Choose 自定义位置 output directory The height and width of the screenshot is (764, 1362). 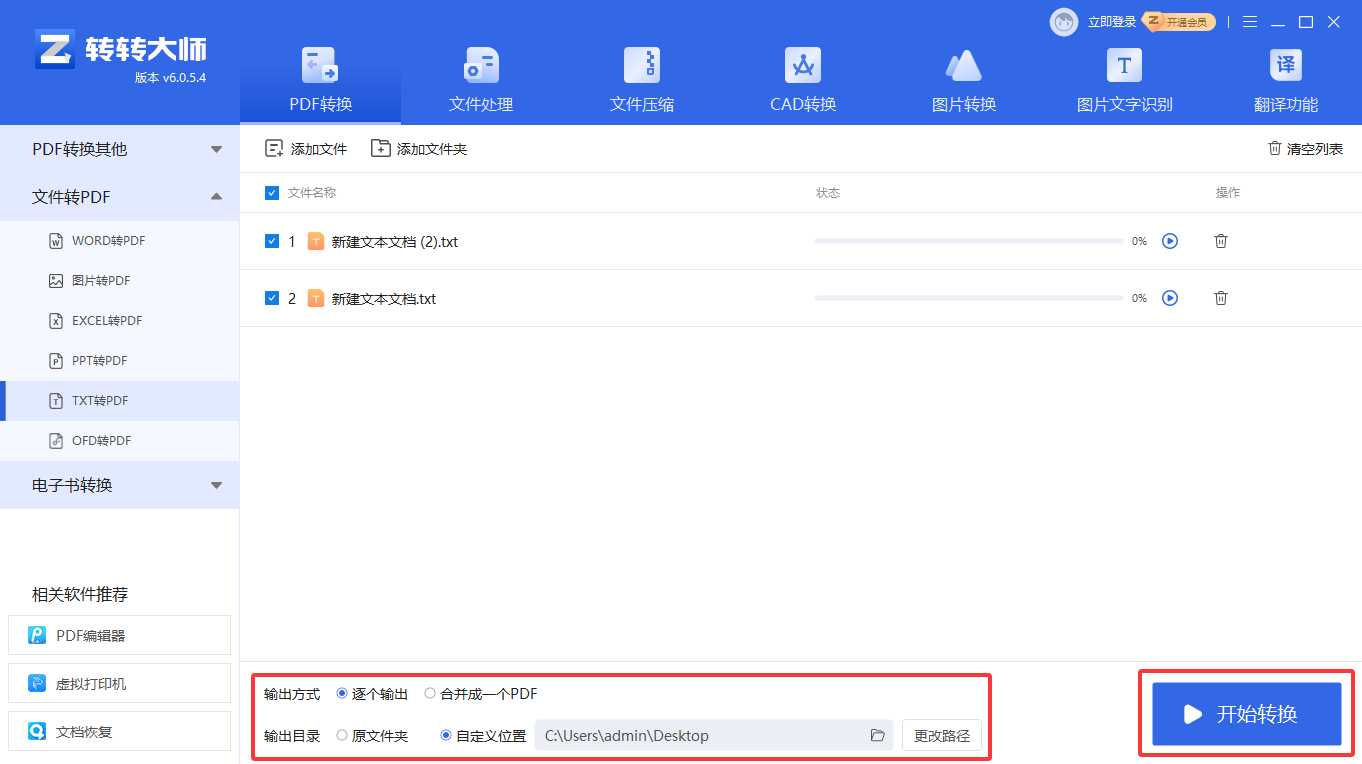446,735
